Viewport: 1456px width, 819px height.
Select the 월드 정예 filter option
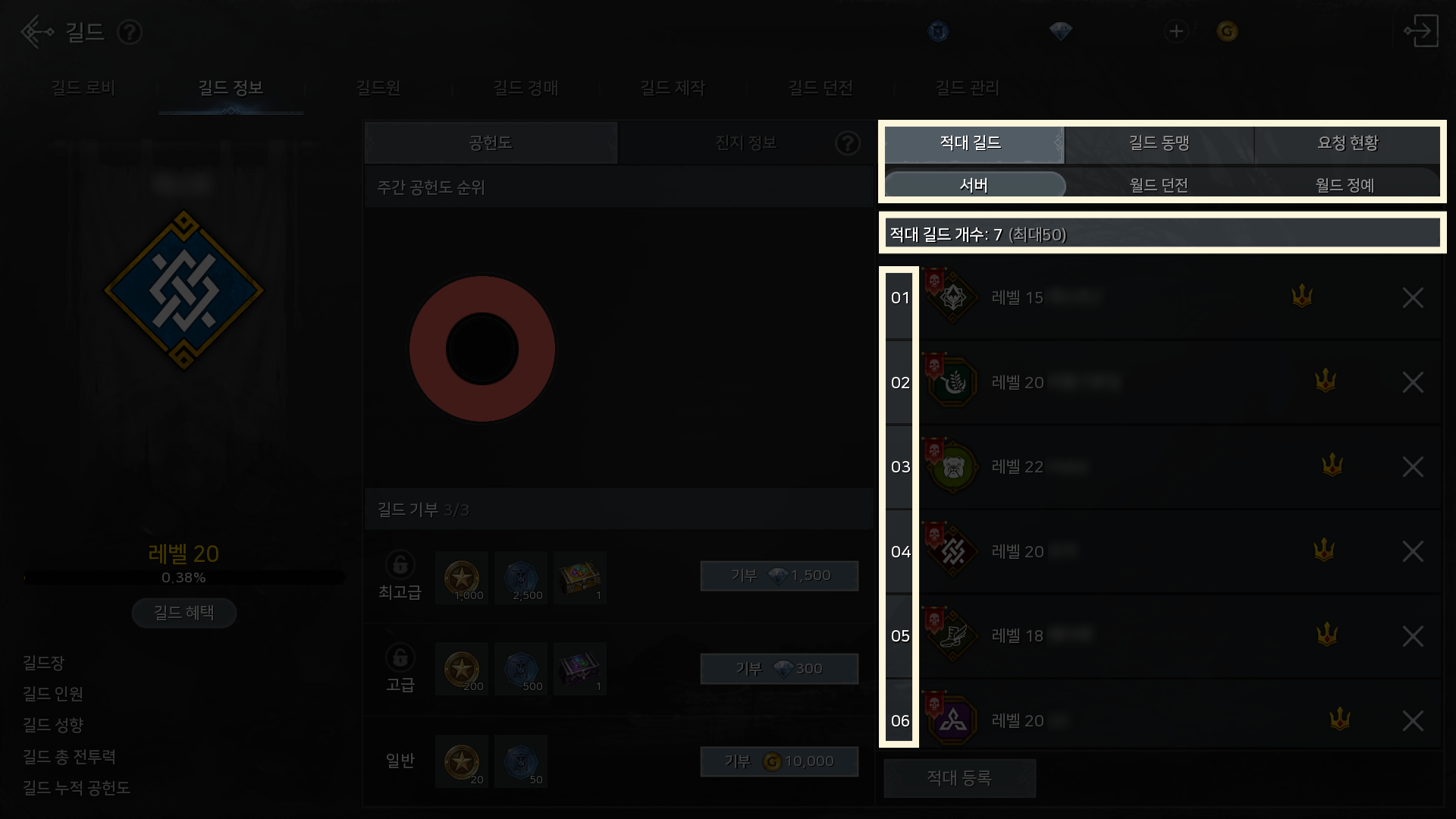(x=1345, y=185)
